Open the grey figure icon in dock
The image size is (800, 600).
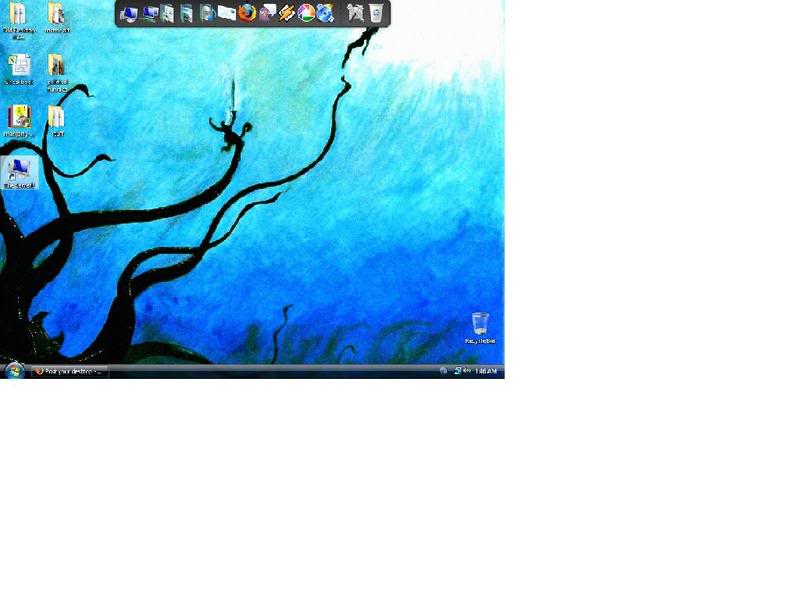tap(355, 13)
